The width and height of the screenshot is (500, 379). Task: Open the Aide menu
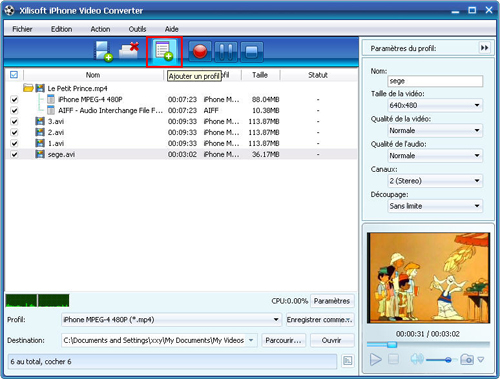(172, 29)
